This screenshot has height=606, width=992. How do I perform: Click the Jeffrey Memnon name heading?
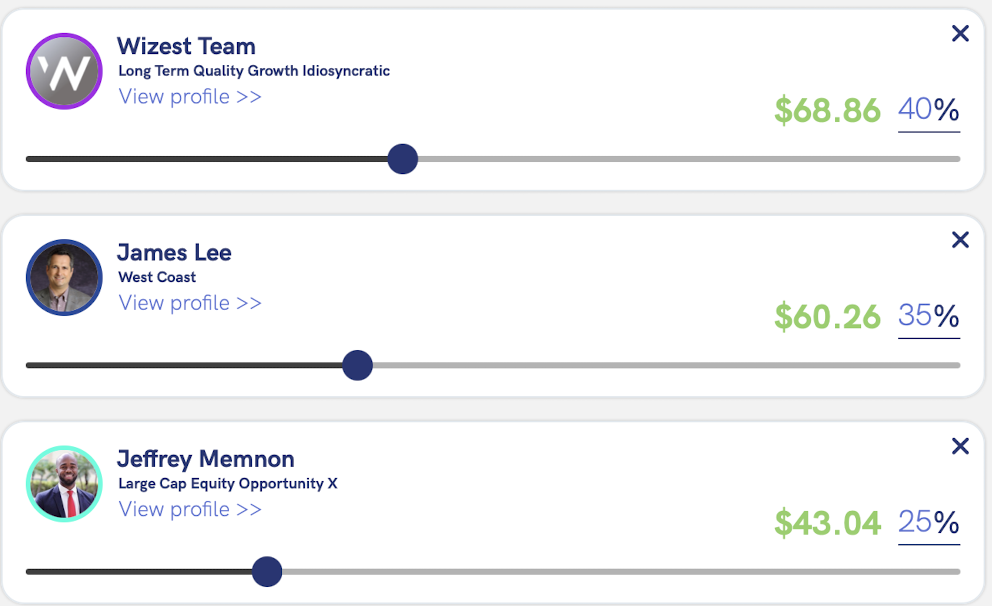point(205,459)
